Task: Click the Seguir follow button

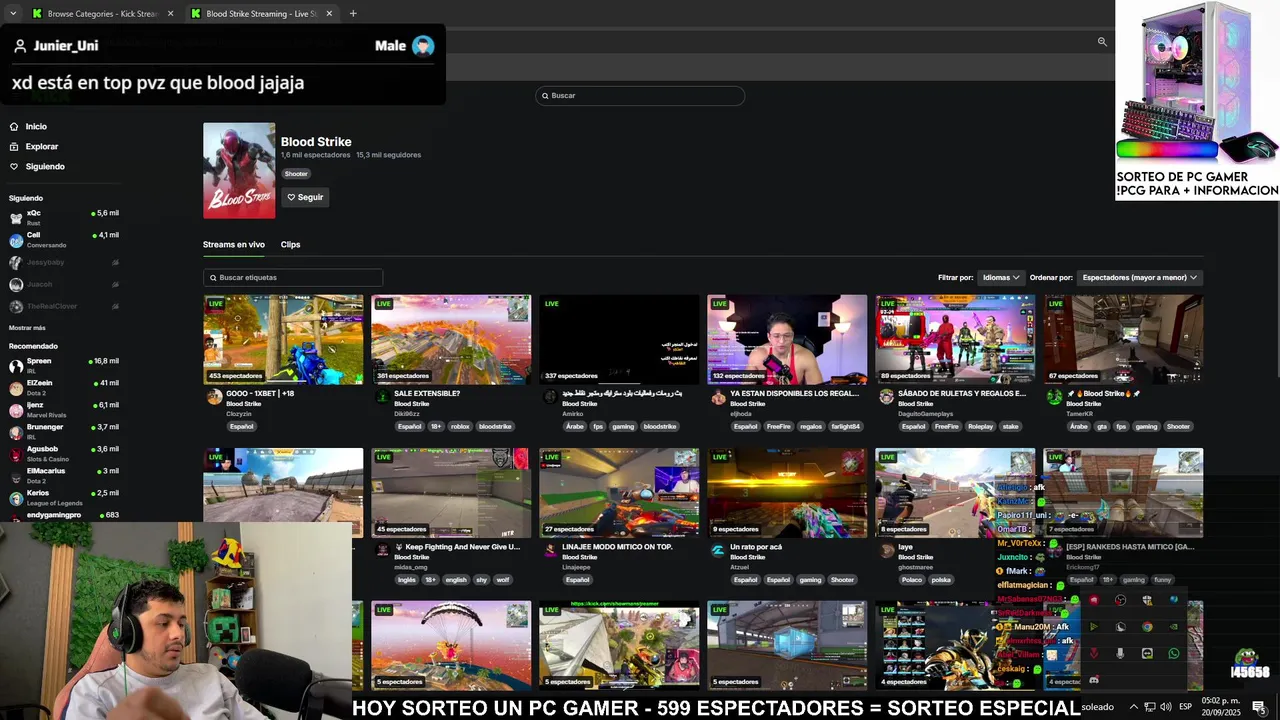Action: [305, 197]
